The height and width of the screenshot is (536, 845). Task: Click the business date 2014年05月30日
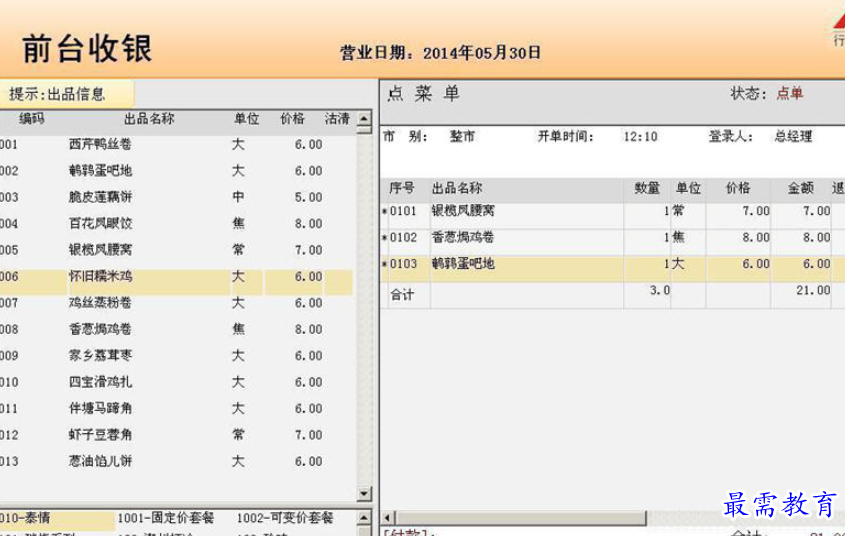pos(482,53)
